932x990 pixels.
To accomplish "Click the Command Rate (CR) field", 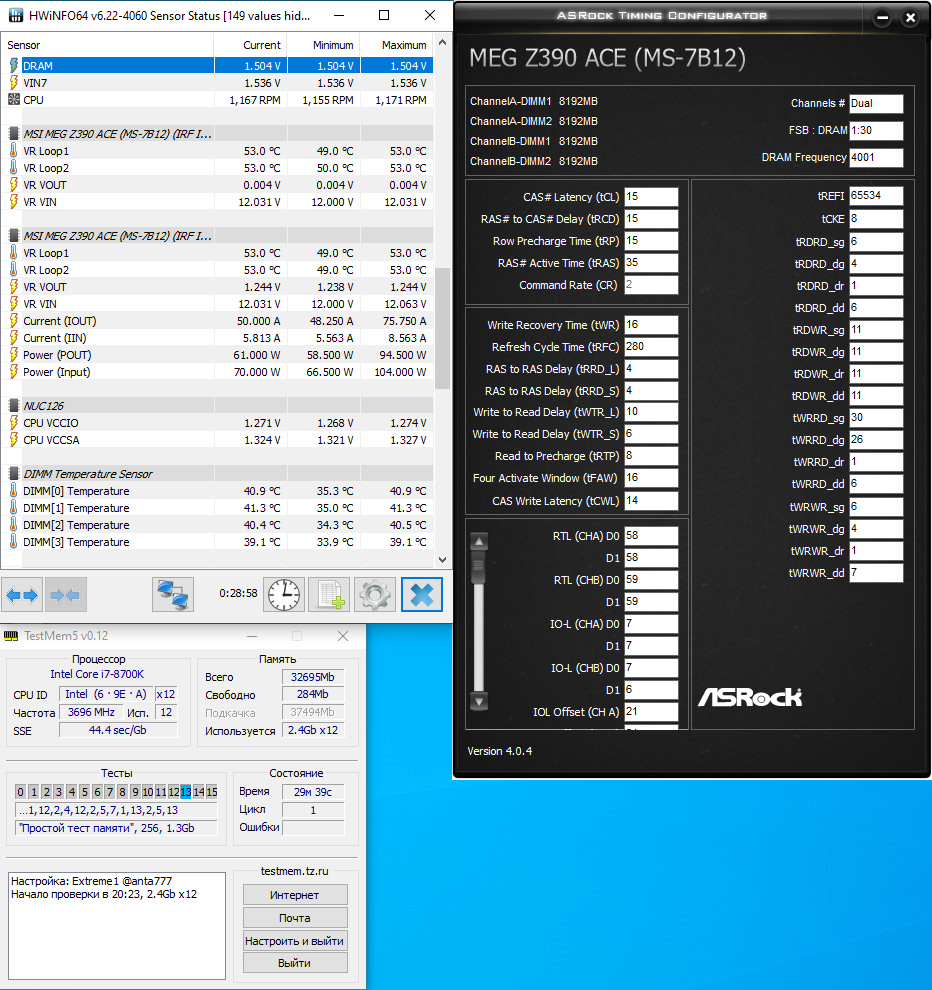I will [x=651, y=285].
